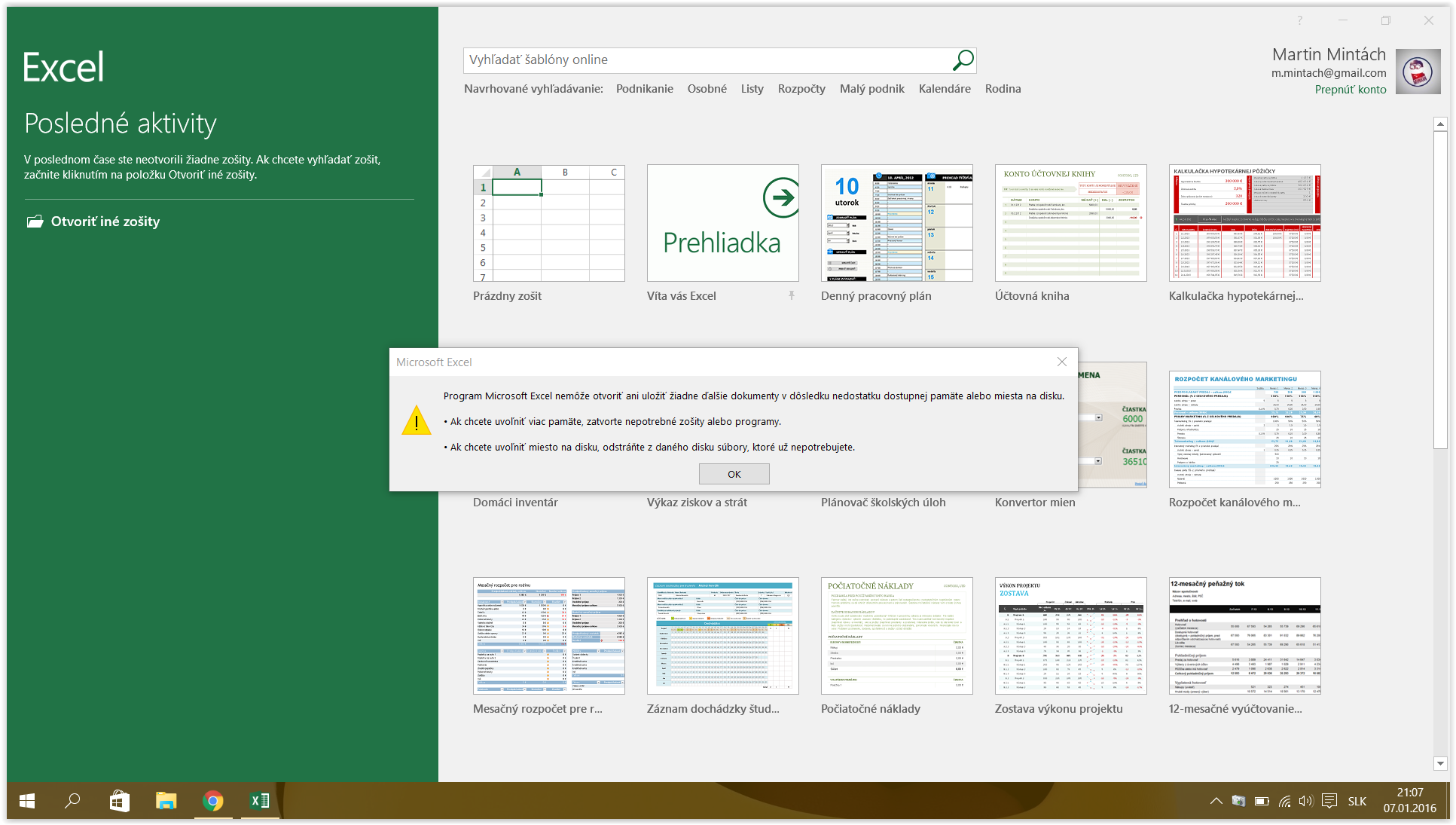Open the folder icon for Otvoriť iné zošity
Screen dimensions: 1456x825
35,222
